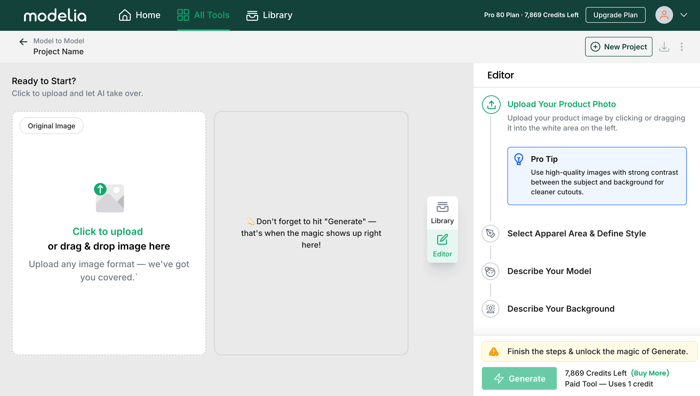Expand the Describe Your Background step
This screenshot has height=396, width=700.
[x=561, y=308]
